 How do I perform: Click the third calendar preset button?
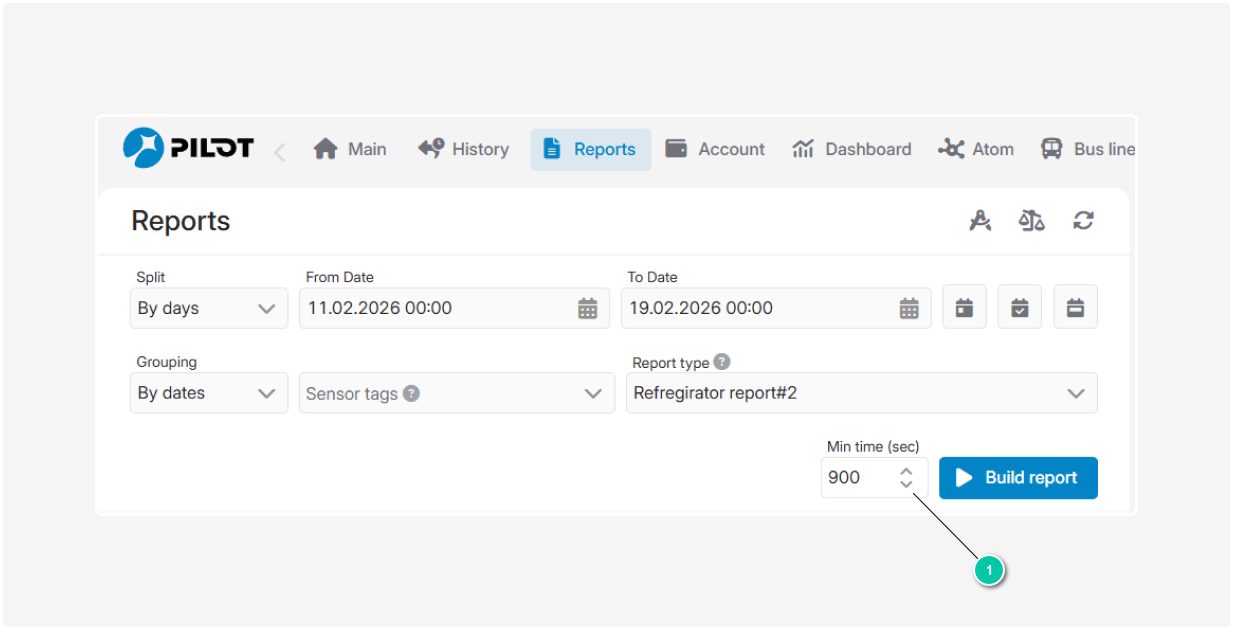[x=1075, y=307]
